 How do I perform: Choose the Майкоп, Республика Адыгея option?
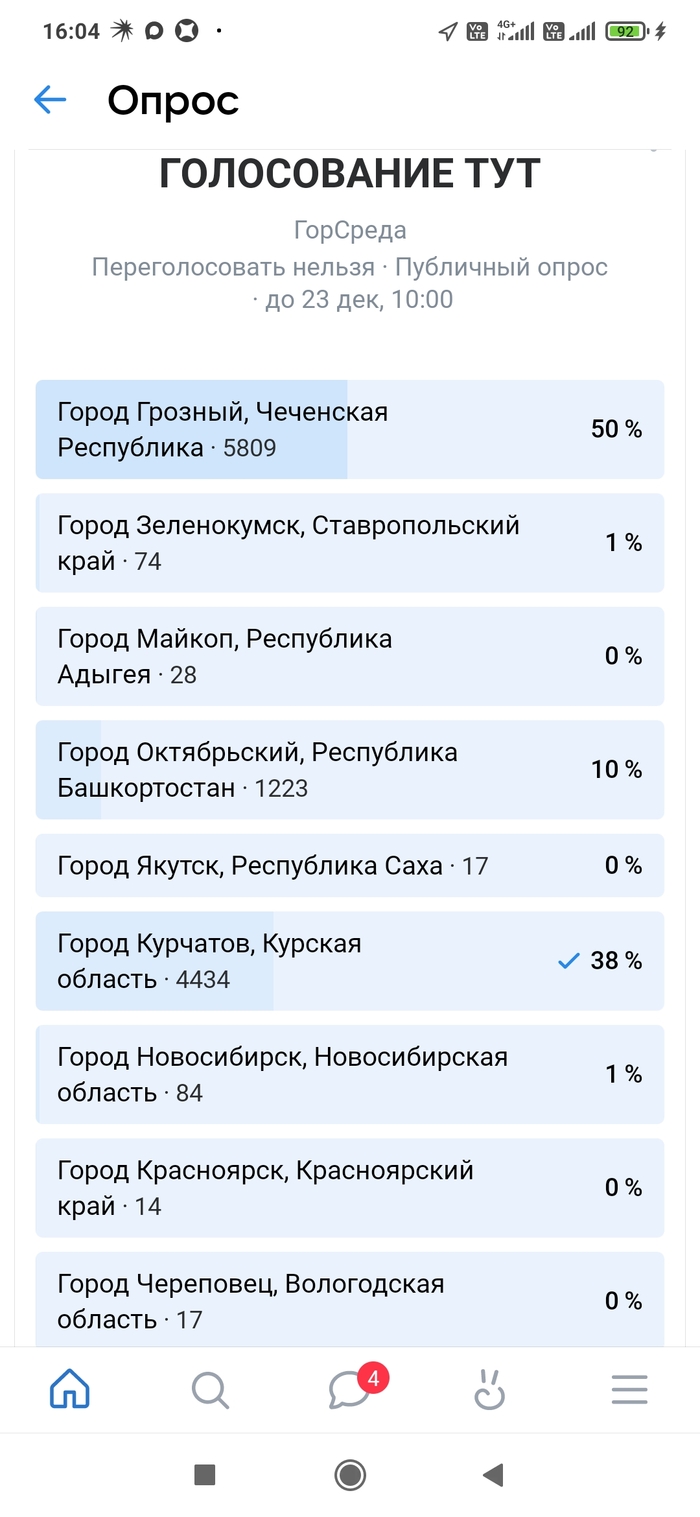click(350, 656)
